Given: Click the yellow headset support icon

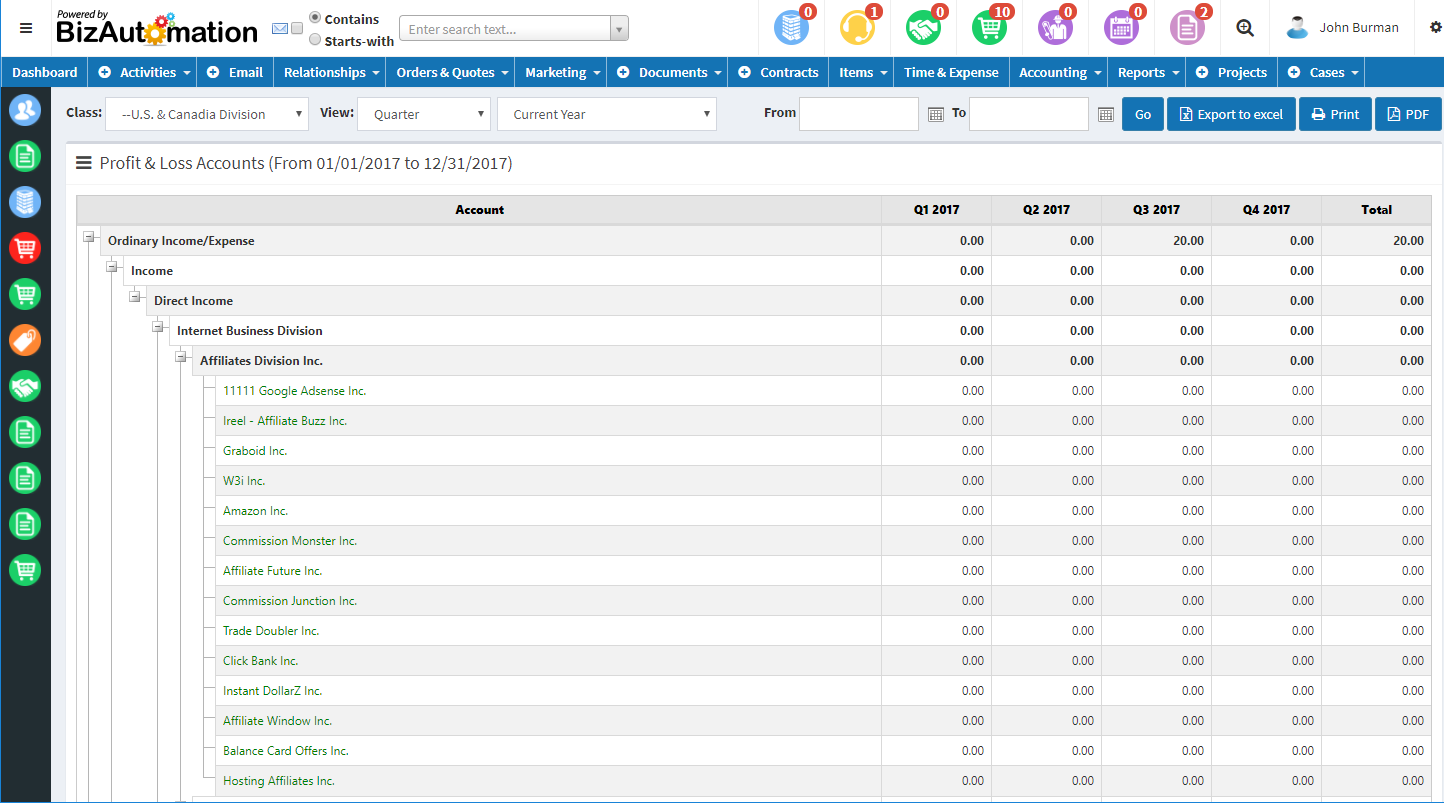Looking at the screenshot, I should click(x=857, y=28).
